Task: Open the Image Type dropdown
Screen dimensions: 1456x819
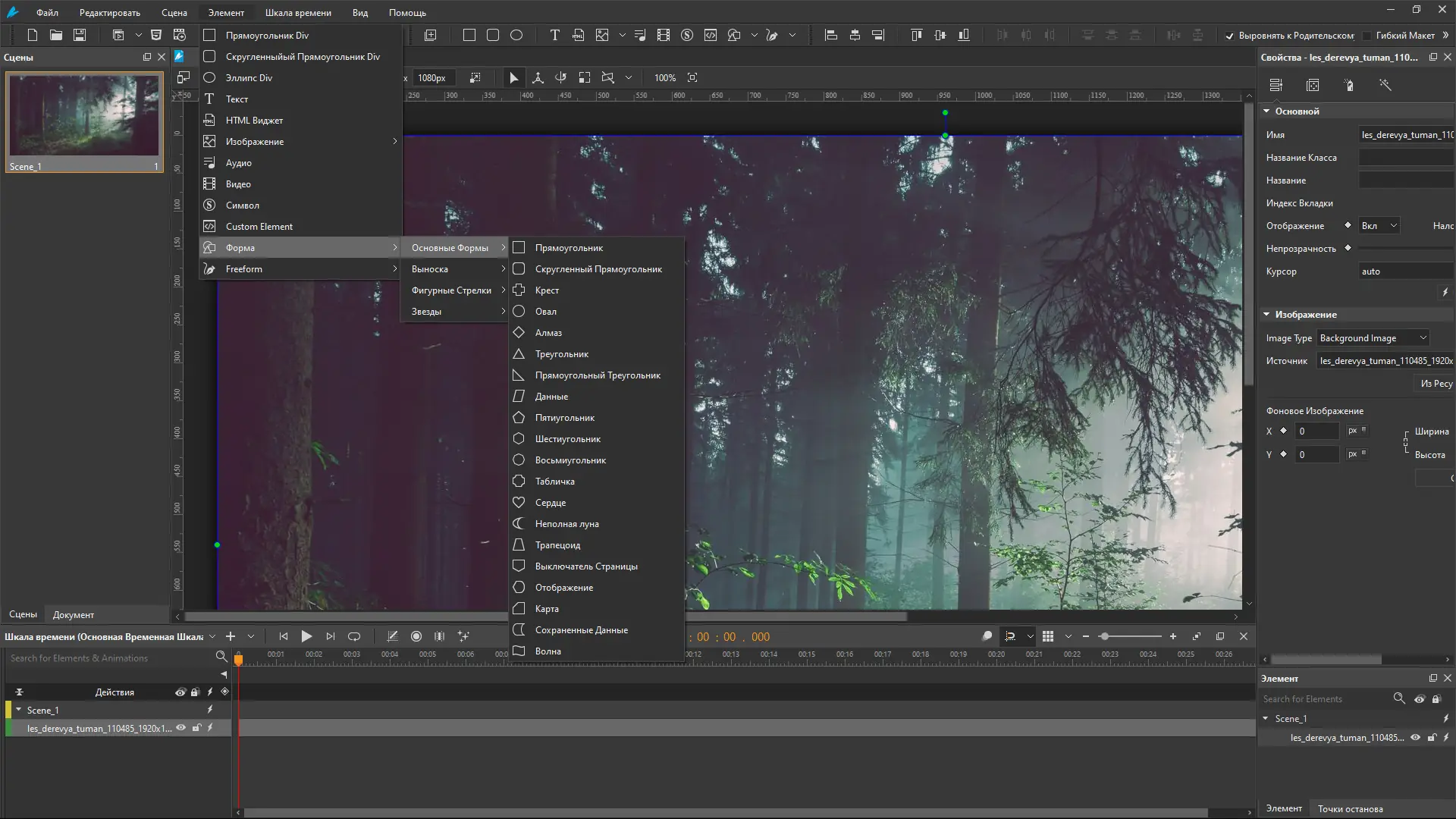Action: [x=1373, y=338]
